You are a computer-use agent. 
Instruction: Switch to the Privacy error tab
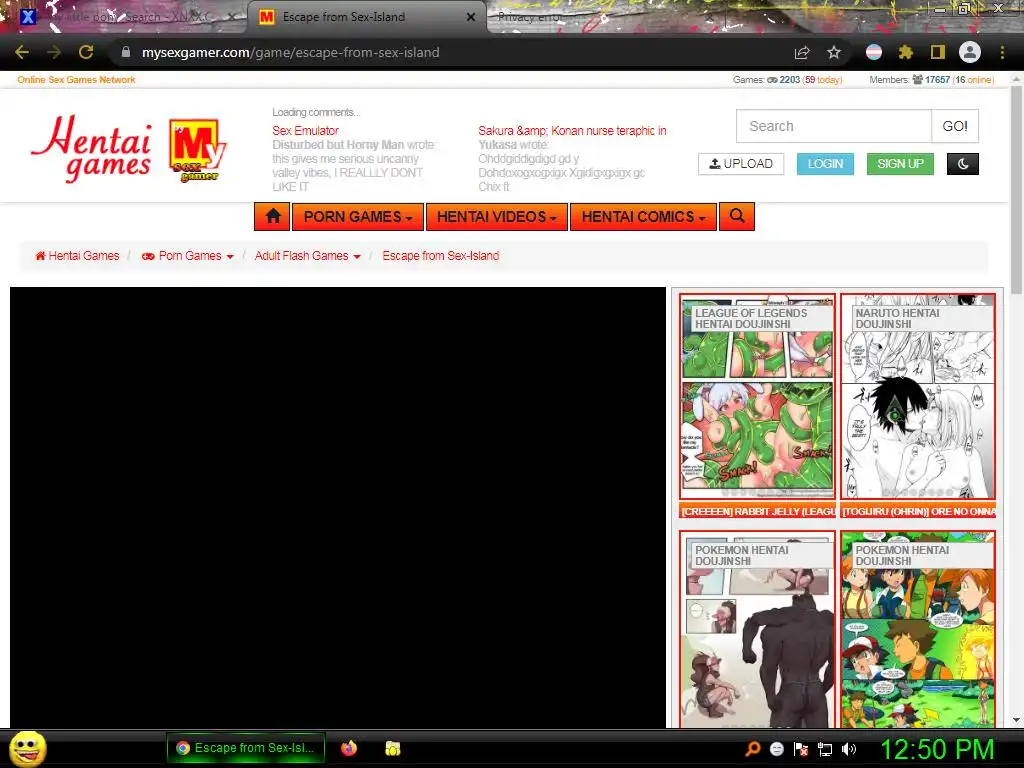530,17
